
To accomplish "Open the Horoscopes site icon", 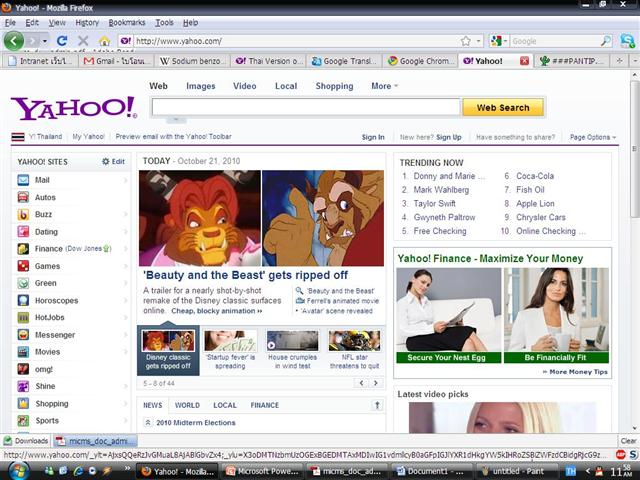I will pos(23,300).
